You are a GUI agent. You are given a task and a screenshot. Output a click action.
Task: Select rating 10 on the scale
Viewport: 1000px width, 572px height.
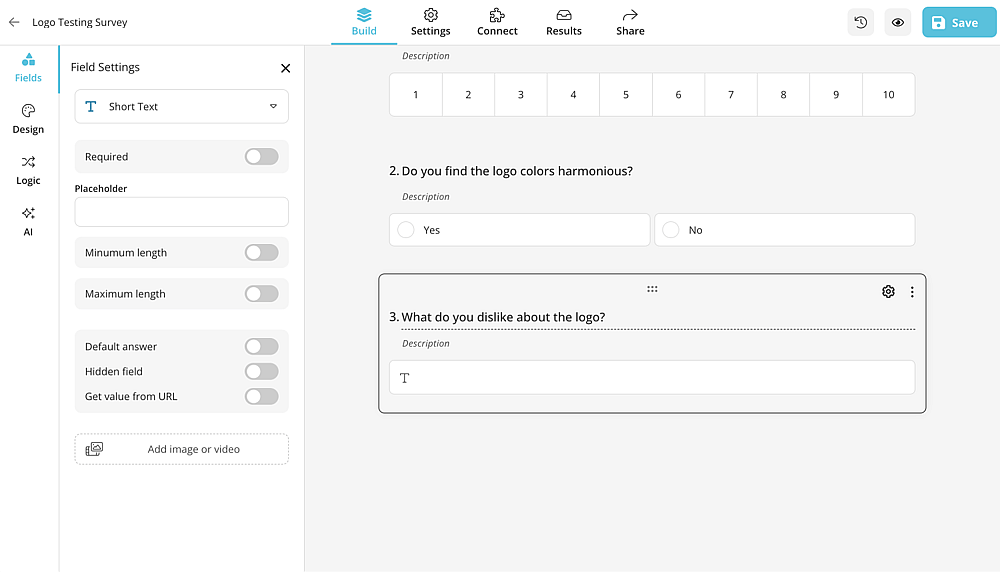point(888,94)
